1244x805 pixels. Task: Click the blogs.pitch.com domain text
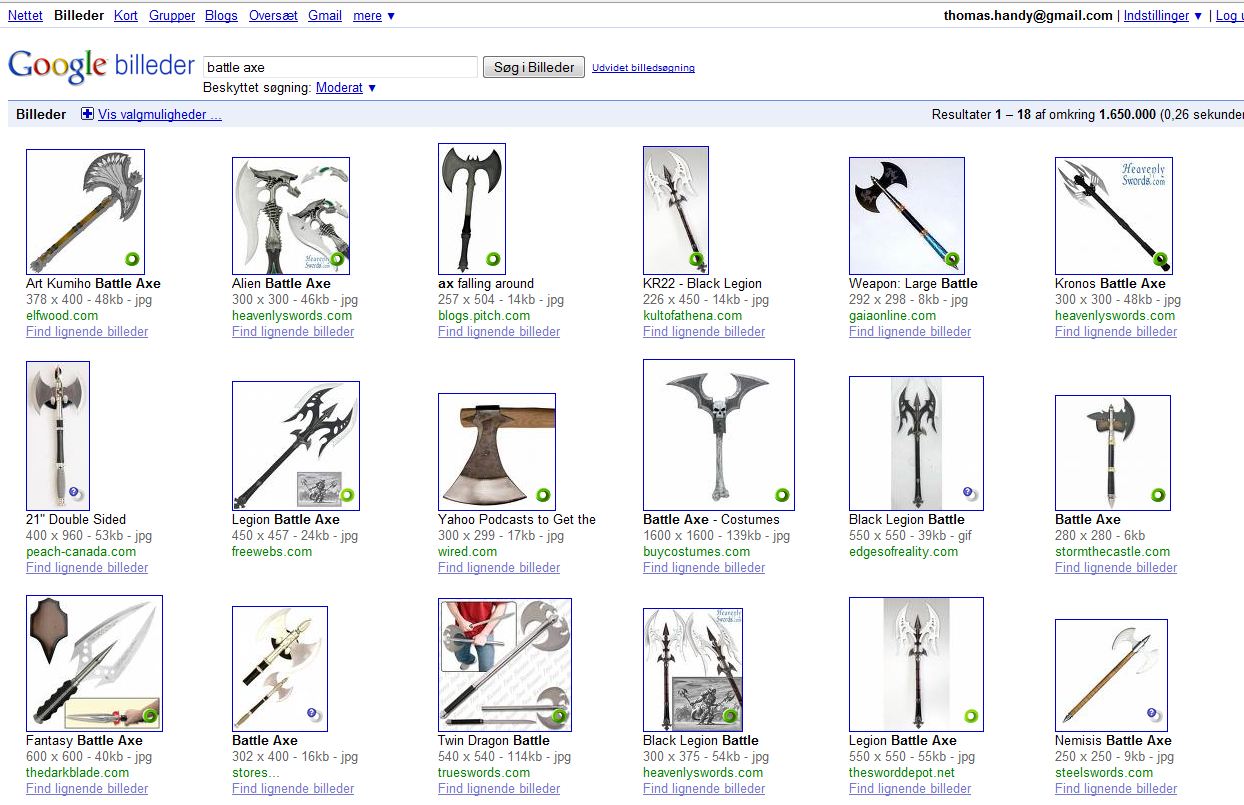click(484, 316)
